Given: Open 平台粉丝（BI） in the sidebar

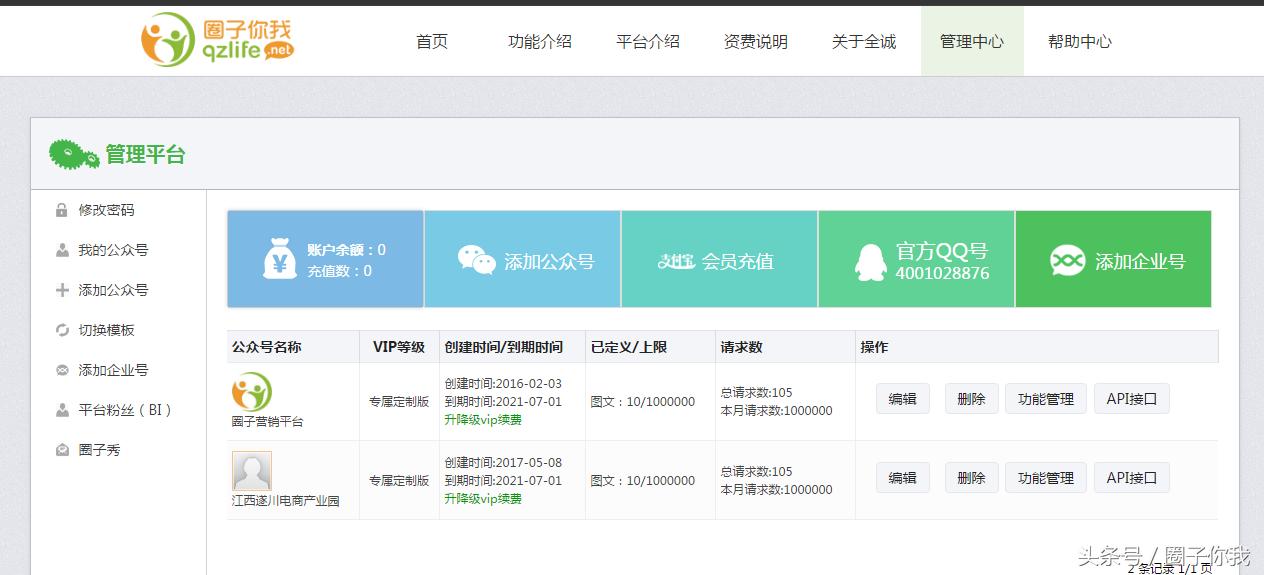Looking at the screenshot, I should (126, 410).
